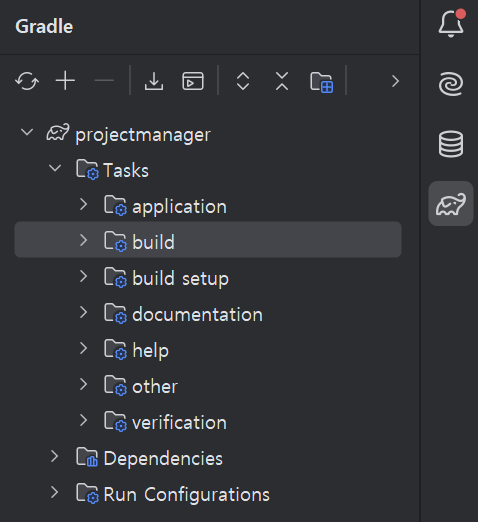The width and height of the screenshot is (478, 522).
Task: Click the folder grouping icon in toolbar
Action: [322, 82]
